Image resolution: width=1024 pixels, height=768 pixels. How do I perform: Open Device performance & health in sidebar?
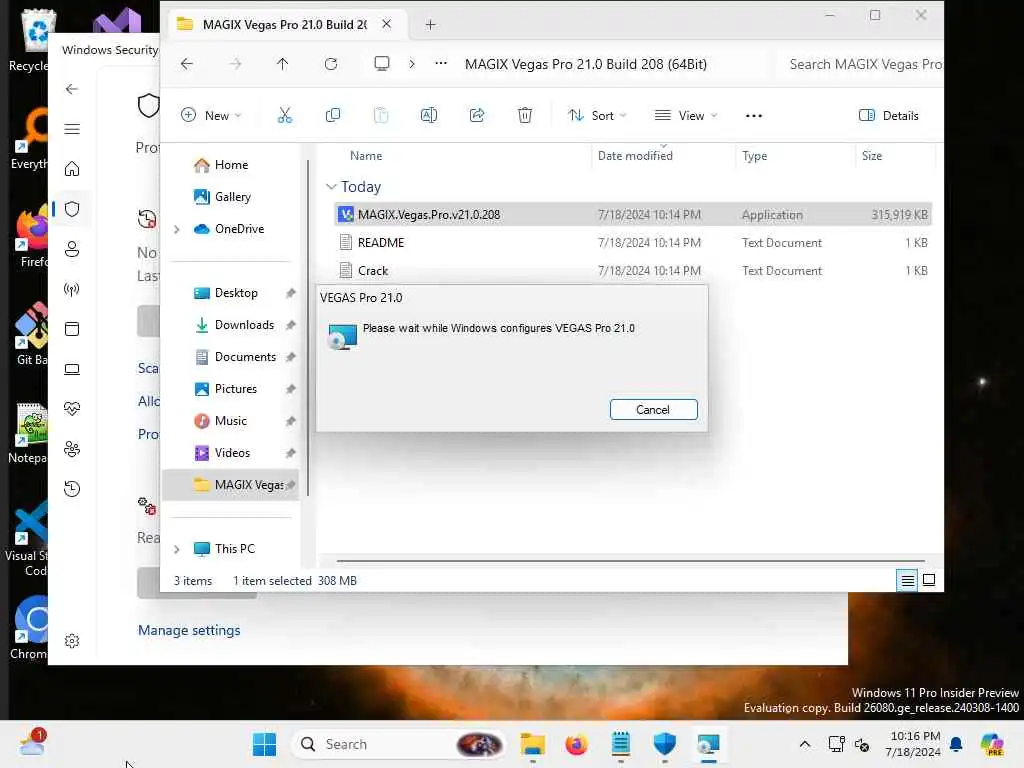(72, 409)
